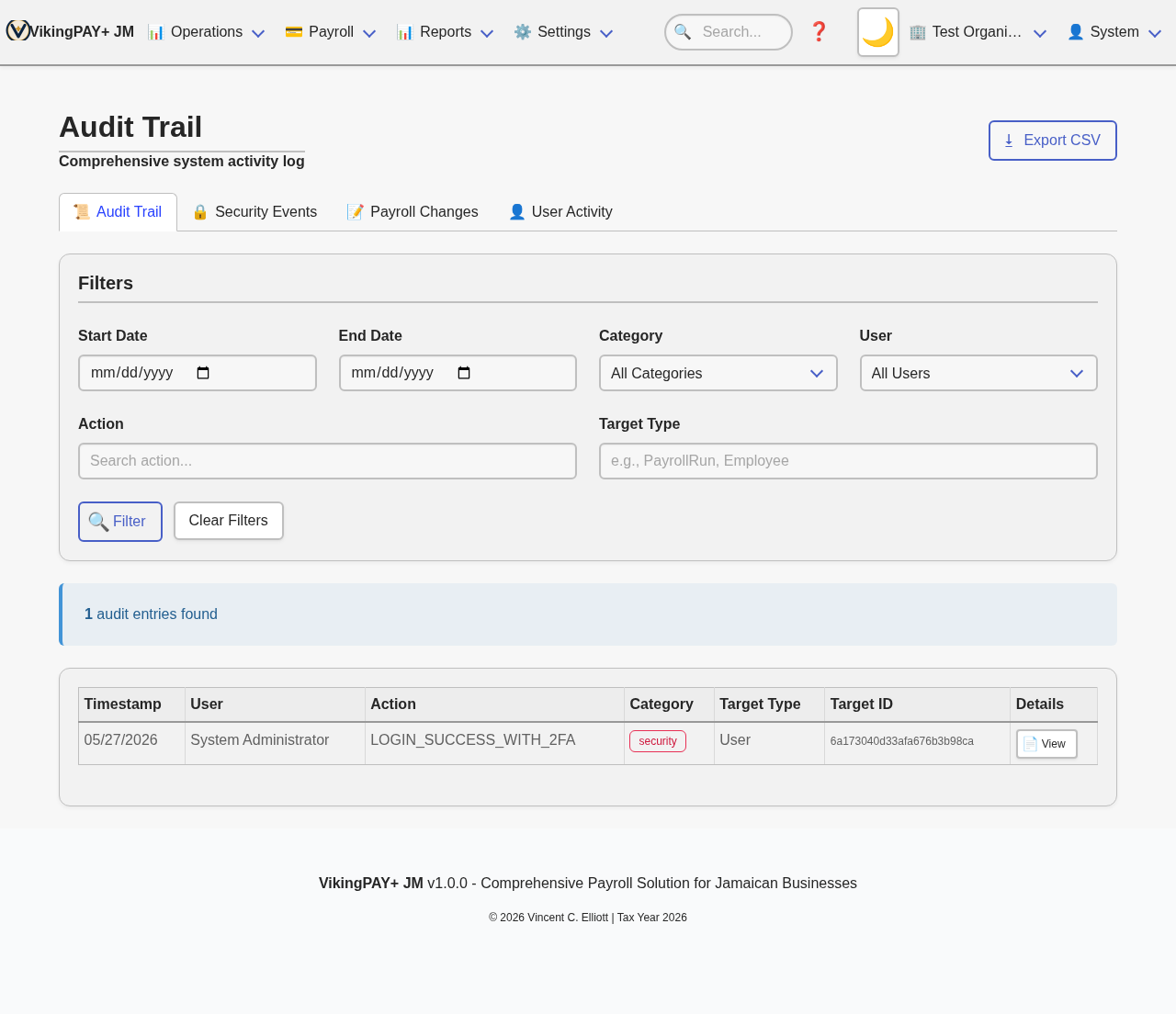1176x1014 pixels.
Task: Click the VikingPAY+ JM logo icon
Action: (x=18, y=30)
